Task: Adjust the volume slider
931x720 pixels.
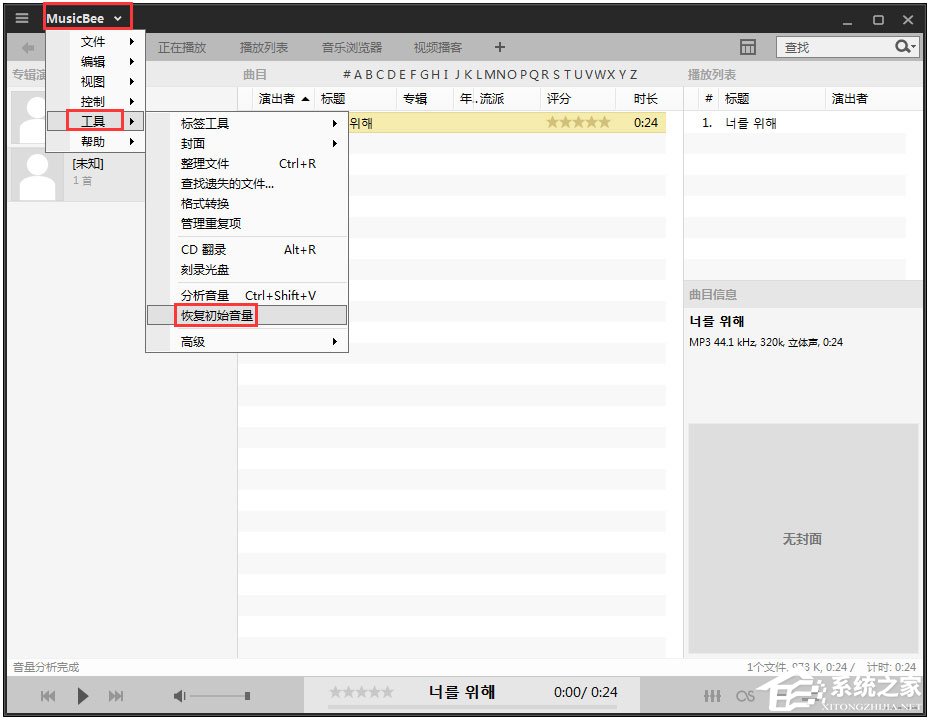Action: coord(222,695)
